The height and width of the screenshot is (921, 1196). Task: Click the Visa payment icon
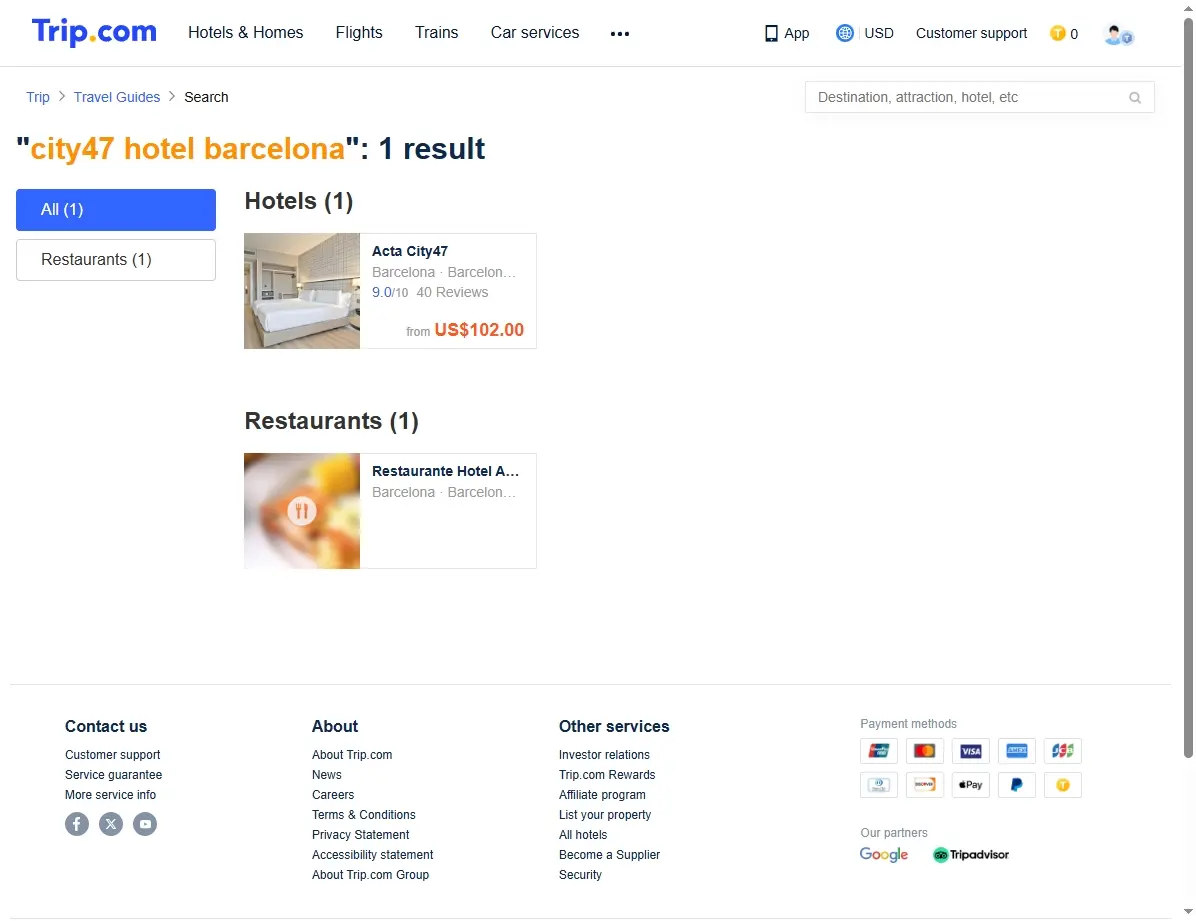click(x=970, y=751)
